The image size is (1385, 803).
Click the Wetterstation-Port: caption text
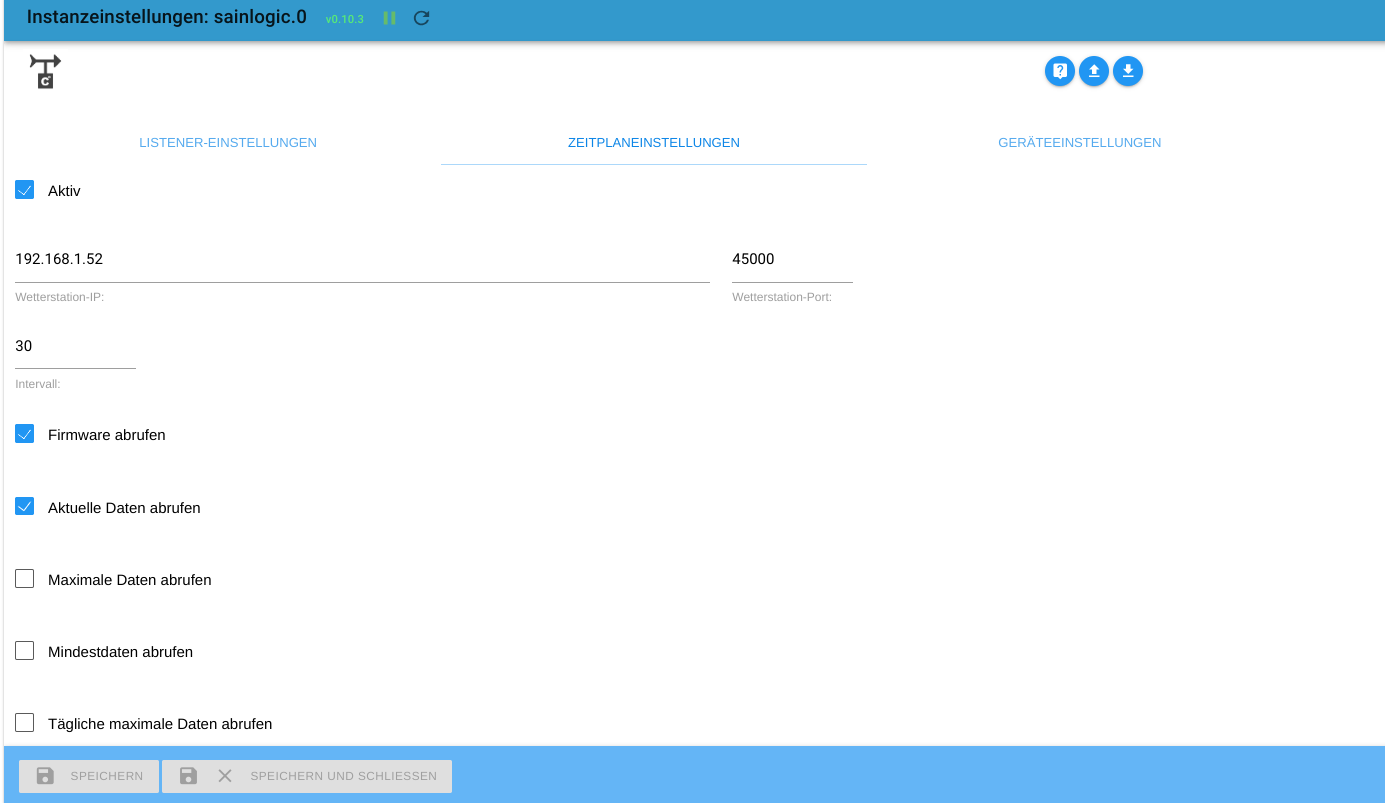tap(782, 297)
